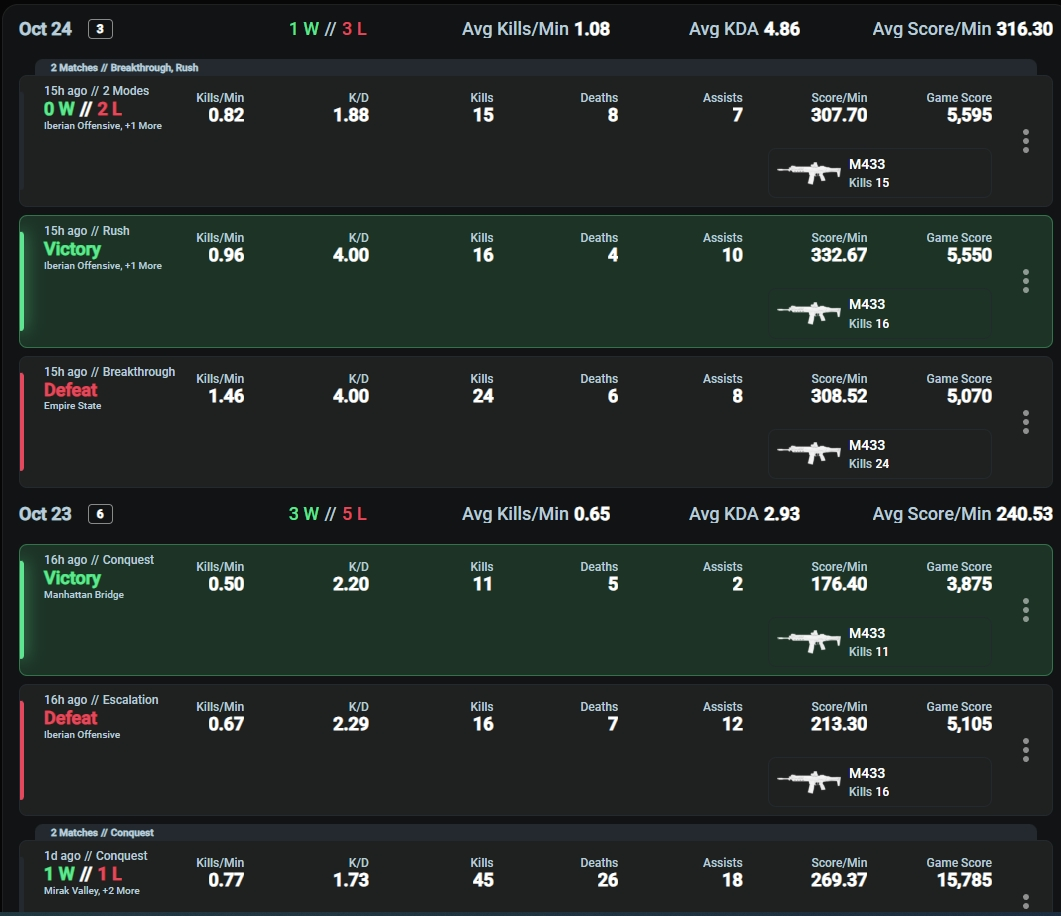This screenshot has height=916, width=1061.
Task: Click K/D 1.88 value
Action: click(x=351, y=115)
